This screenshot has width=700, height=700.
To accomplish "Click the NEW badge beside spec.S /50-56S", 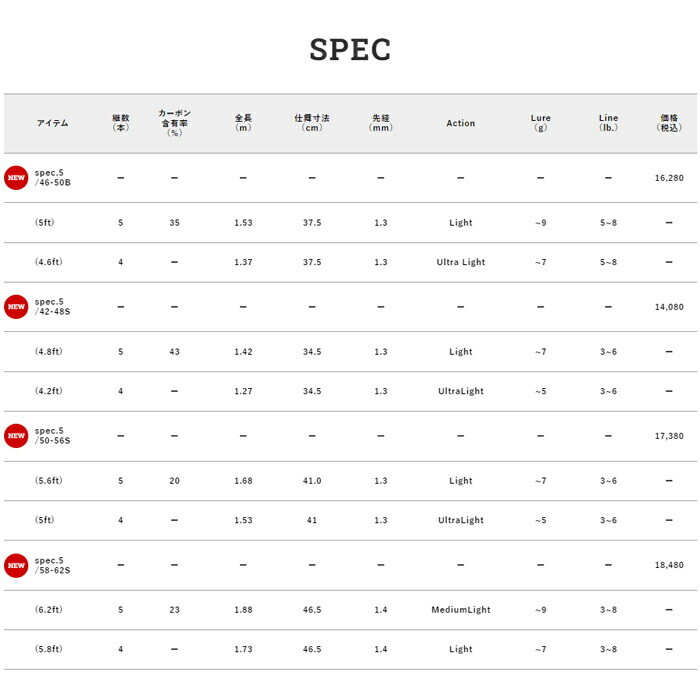I will [x=16, y=436].
